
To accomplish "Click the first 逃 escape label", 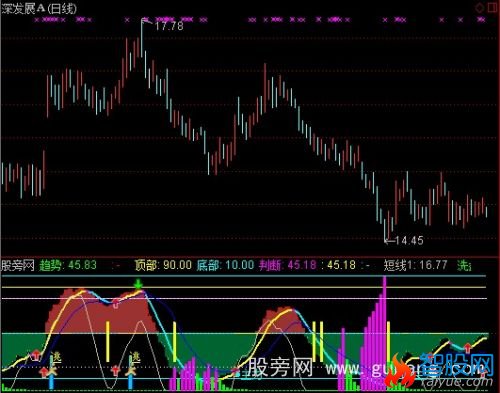I will point(57,357).
